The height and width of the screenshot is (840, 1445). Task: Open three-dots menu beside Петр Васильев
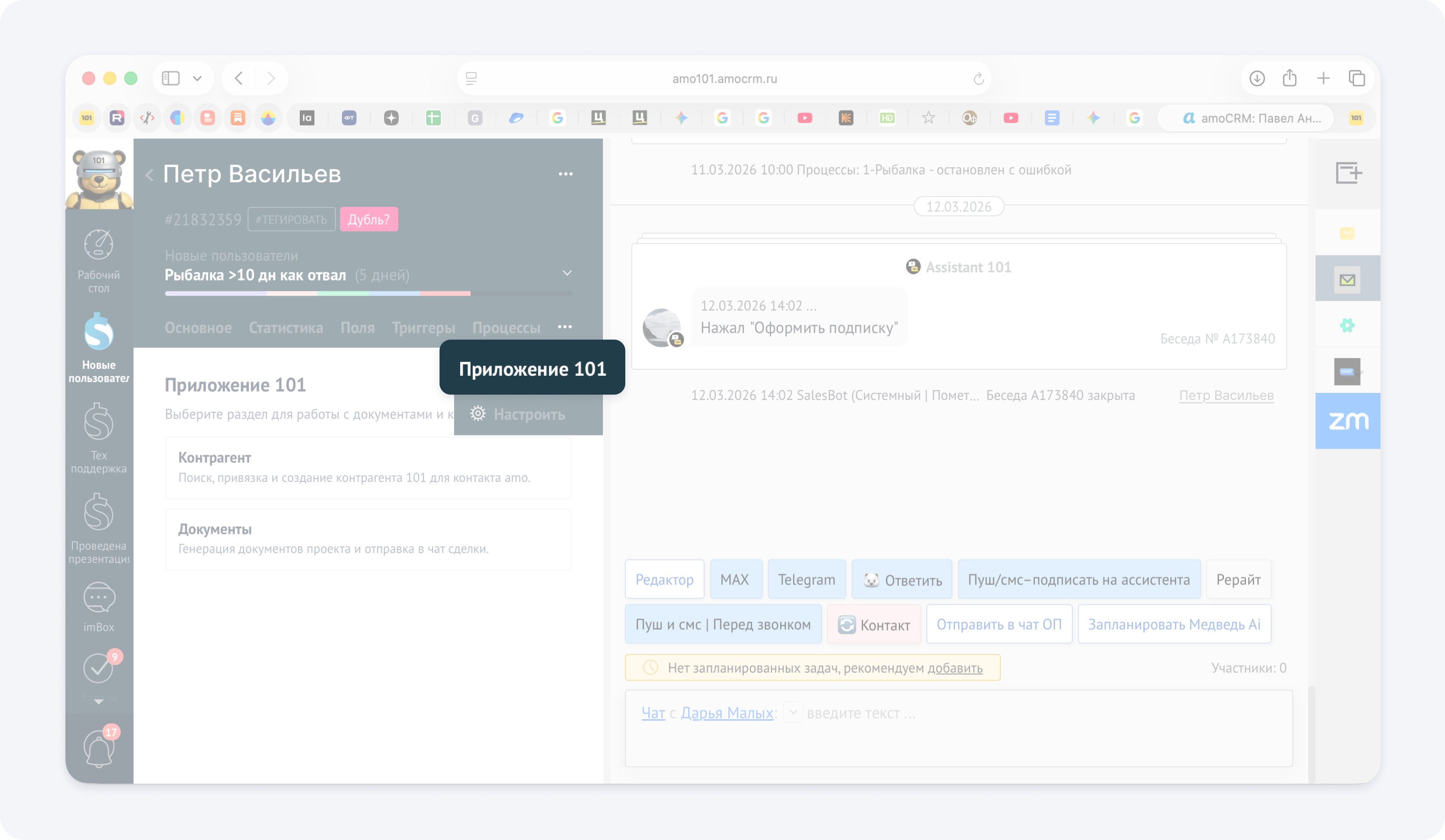coord(566,174)
